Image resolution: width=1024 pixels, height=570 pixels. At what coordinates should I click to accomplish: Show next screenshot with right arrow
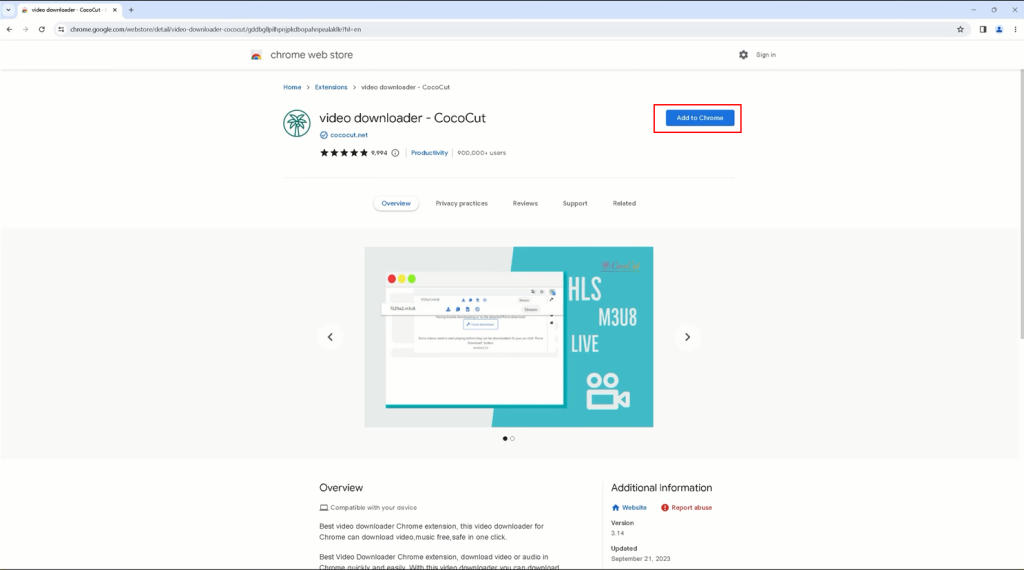tap(687, 337)
